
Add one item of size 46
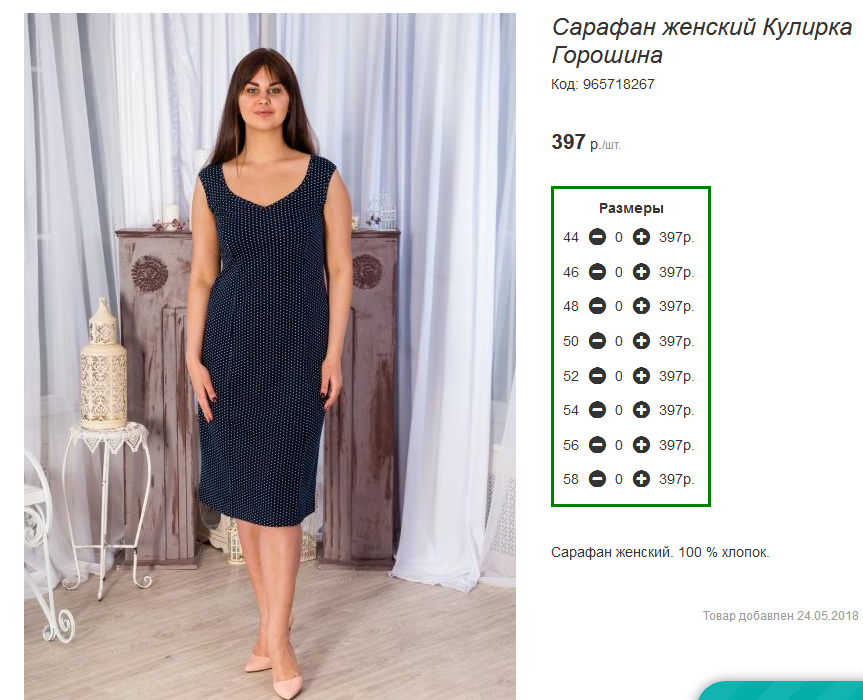click(x=641, y=272)
